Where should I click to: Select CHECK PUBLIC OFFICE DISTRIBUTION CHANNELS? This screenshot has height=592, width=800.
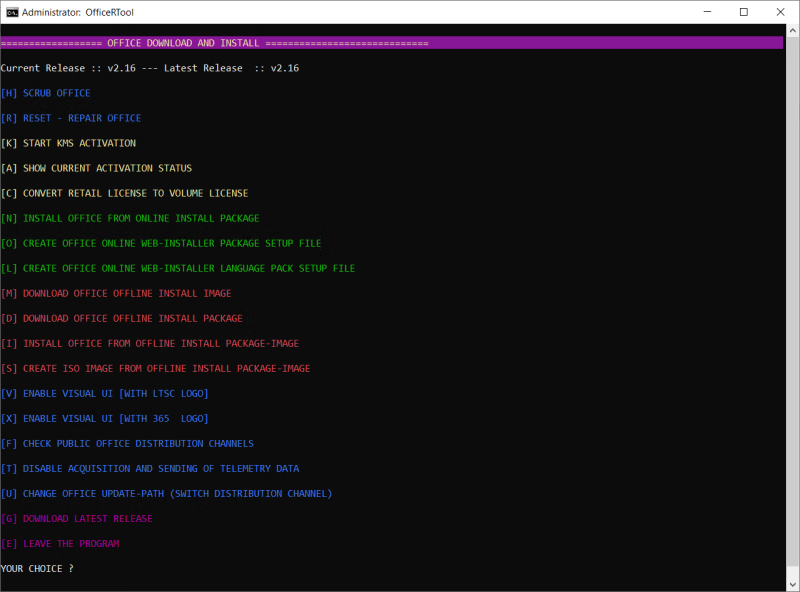click(127, 443)
